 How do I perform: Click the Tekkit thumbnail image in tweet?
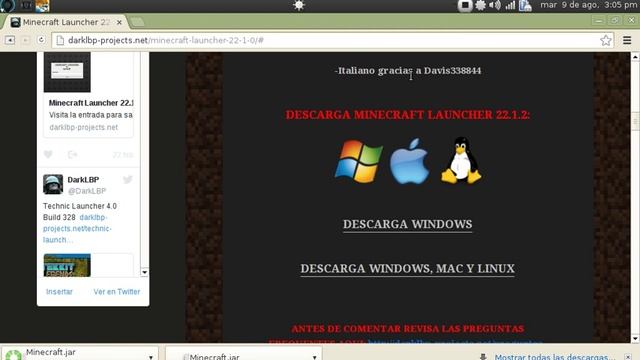click(x=67, y=265)
